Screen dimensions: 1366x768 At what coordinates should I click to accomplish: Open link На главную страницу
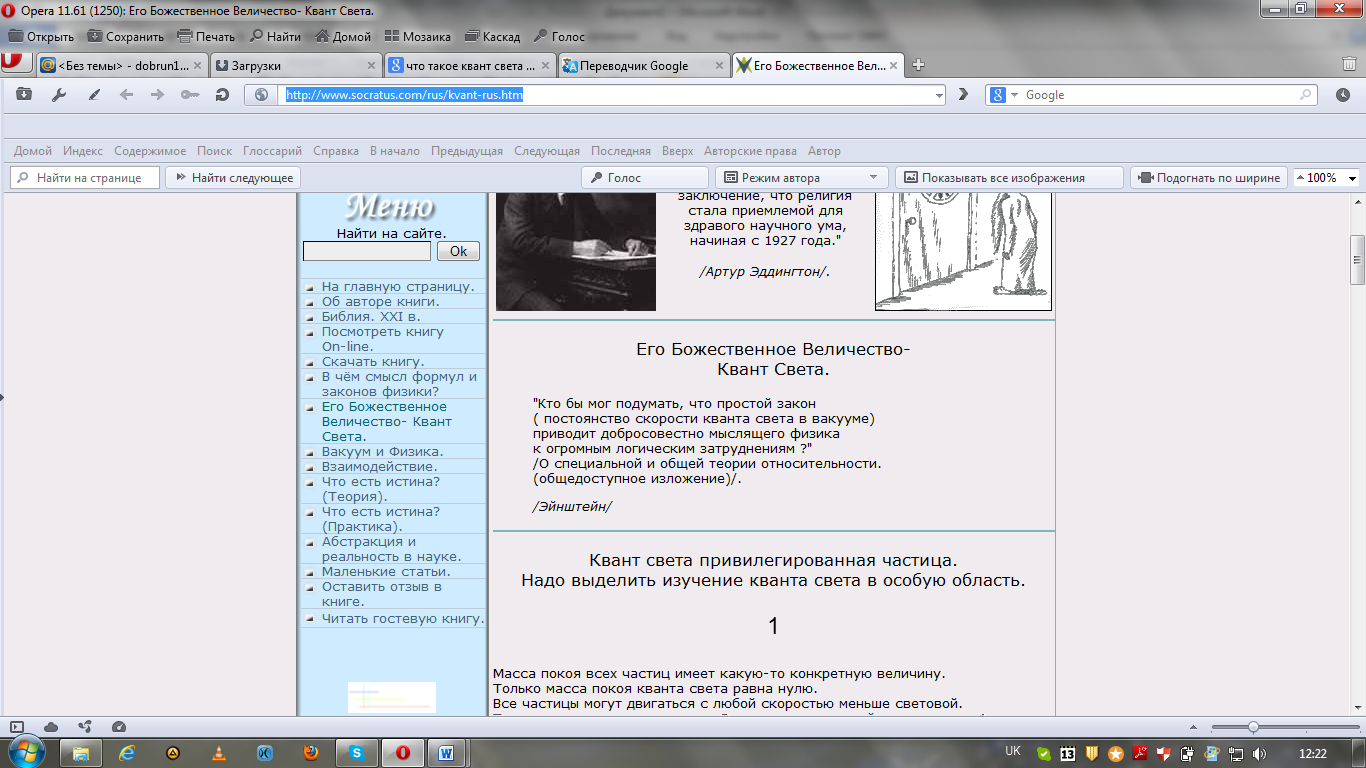[398, 286]
